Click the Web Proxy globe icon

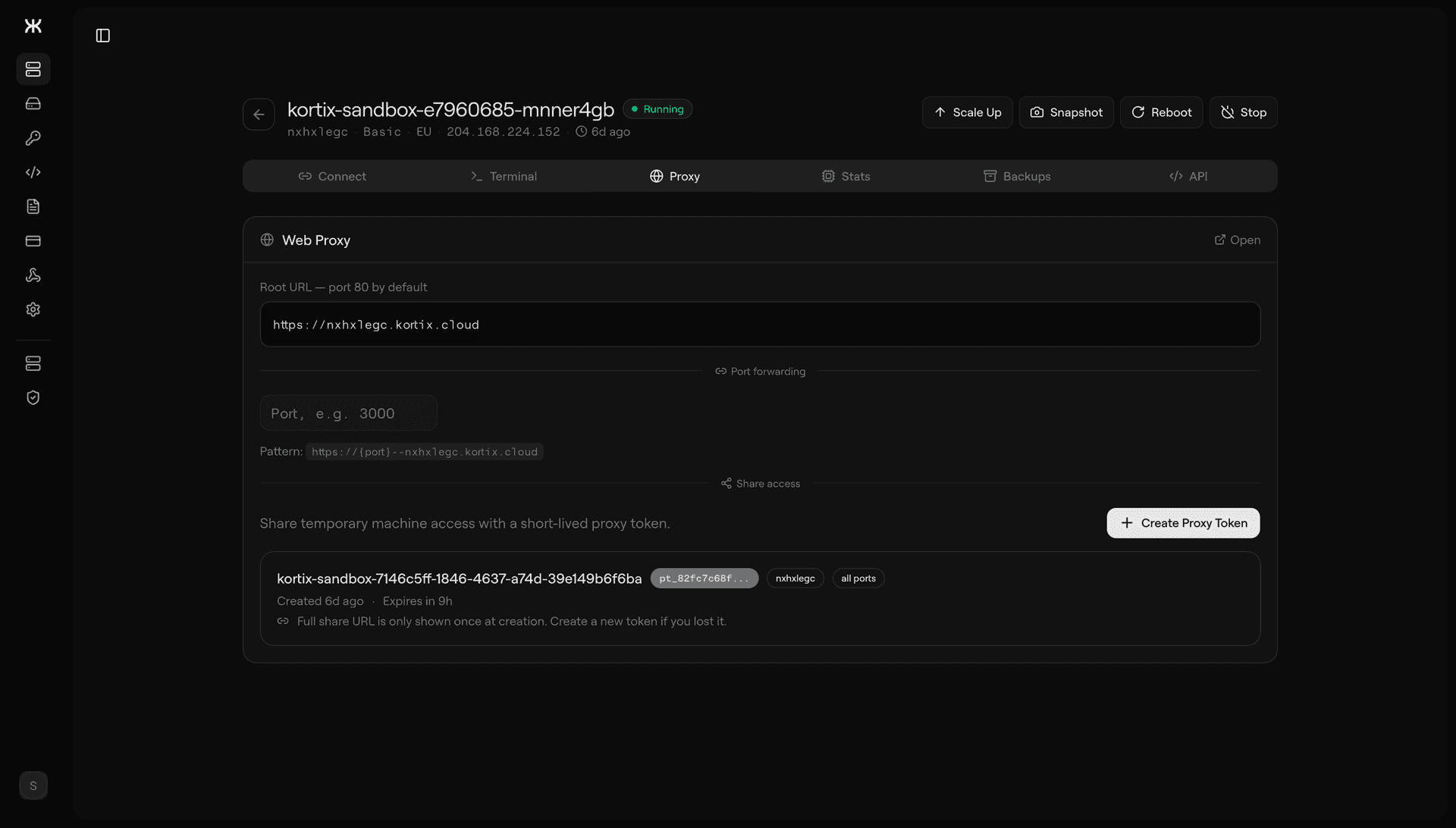(267, 240)
